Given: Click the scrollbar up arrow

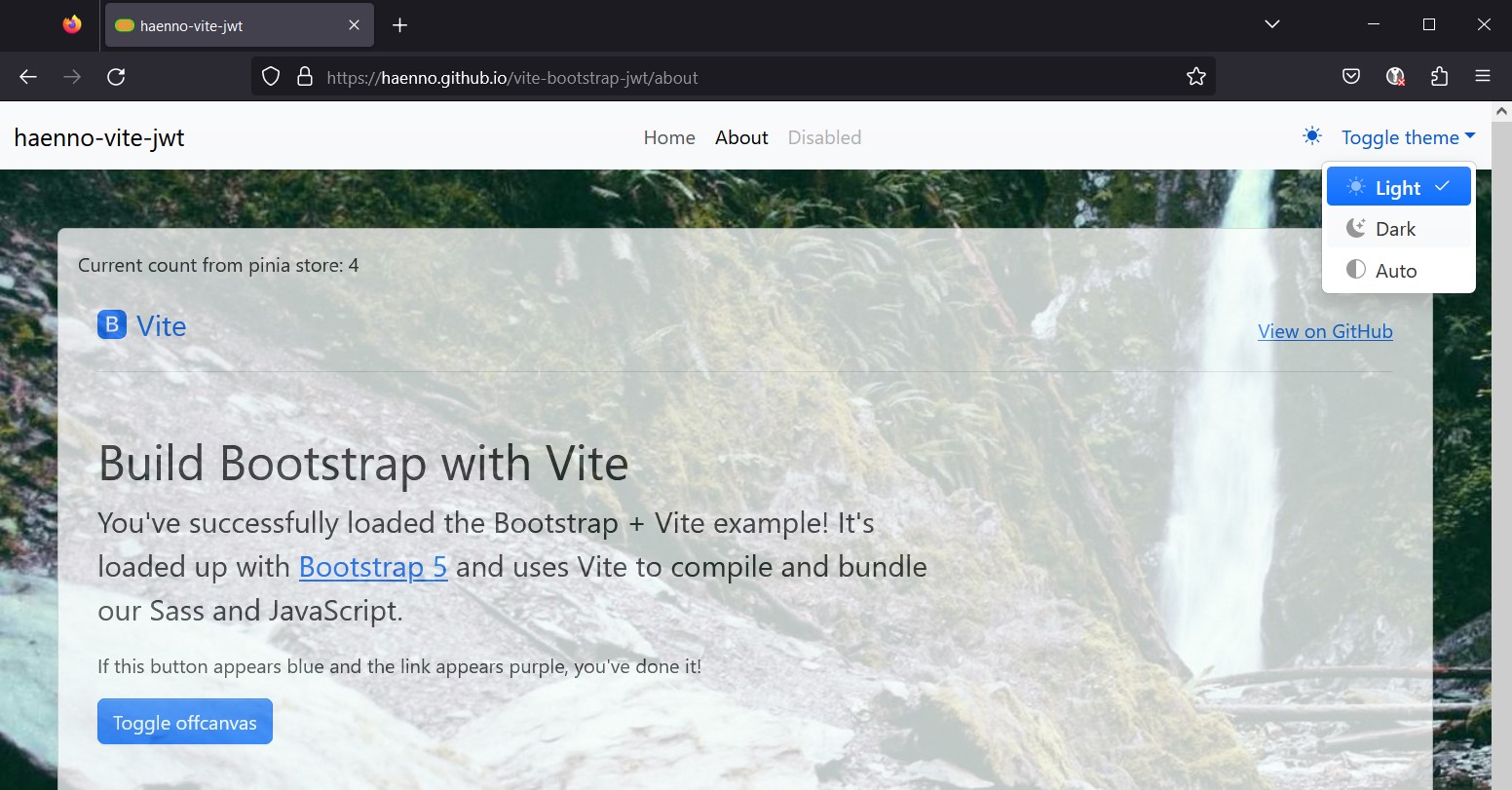Looking at the screenshot, I should click(1501, 111).
